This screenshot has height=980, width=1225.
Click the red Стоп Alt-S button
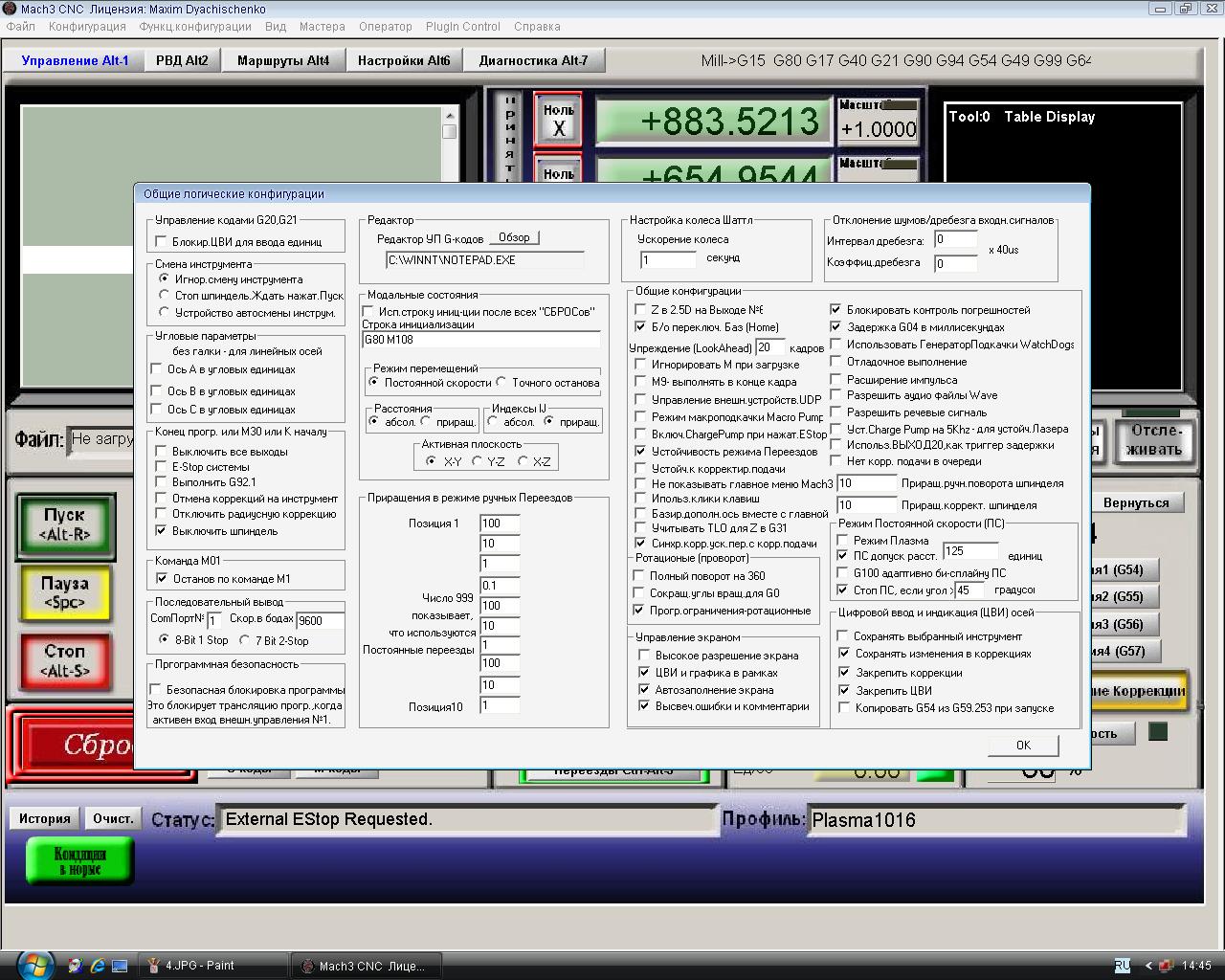65,661
